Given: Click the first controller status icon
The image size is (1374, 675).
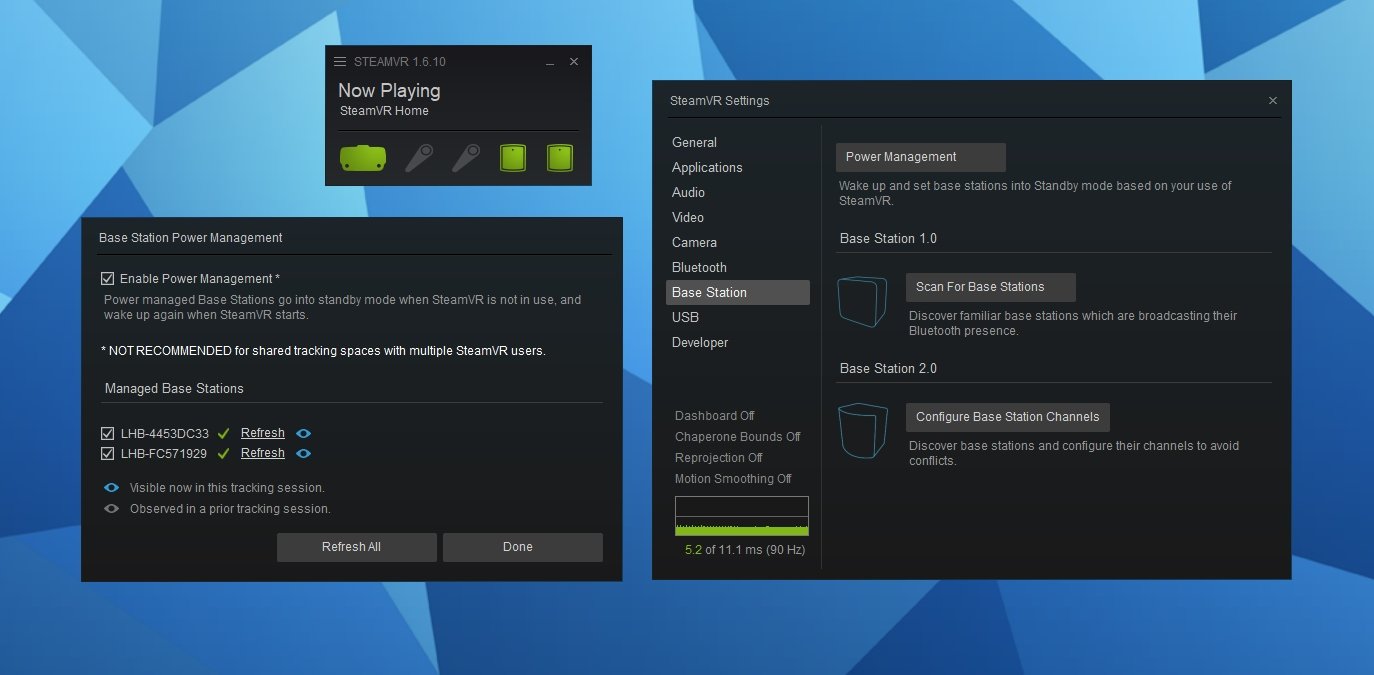Looking at the screenshot, I should 419,158.
